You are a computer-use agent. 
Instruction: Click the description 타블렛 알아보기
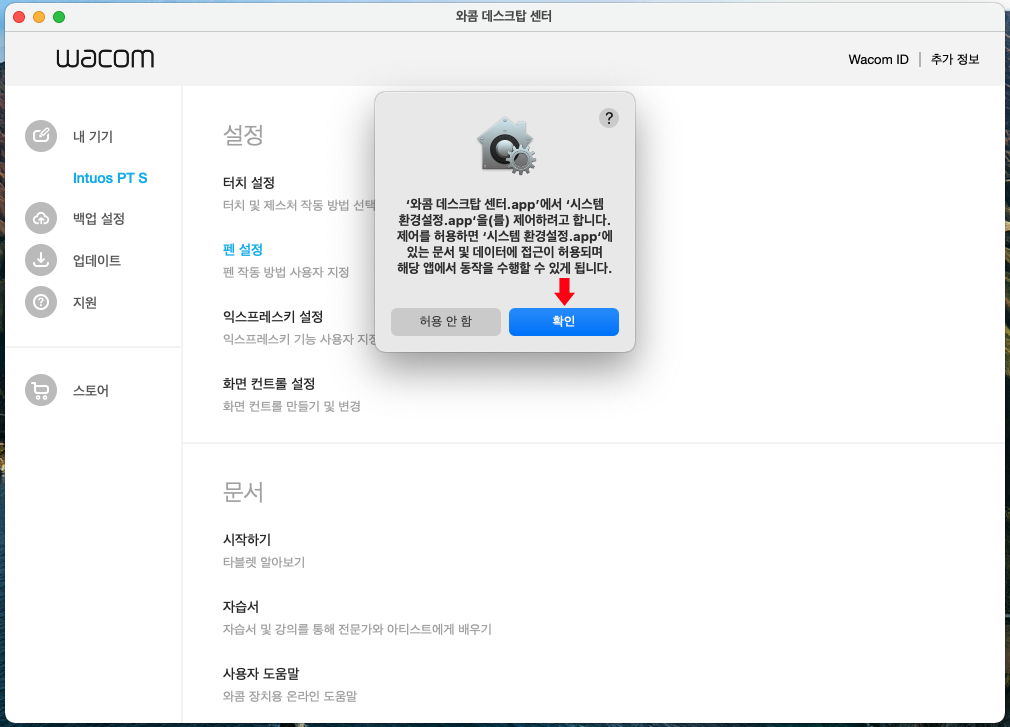[x=264, y=562]
